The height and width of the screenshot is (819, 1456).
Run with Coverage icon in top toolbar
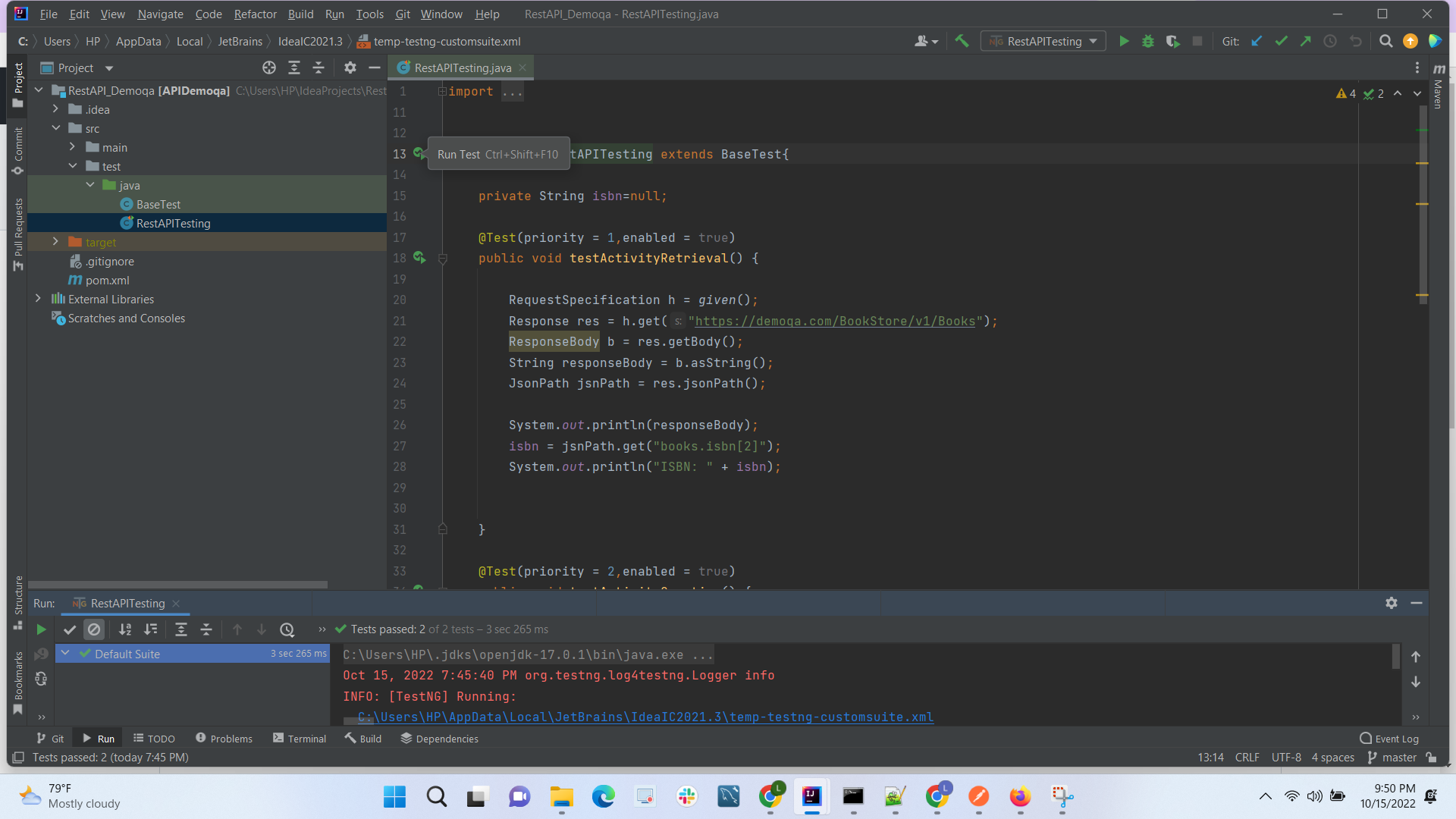[1172, 42]
